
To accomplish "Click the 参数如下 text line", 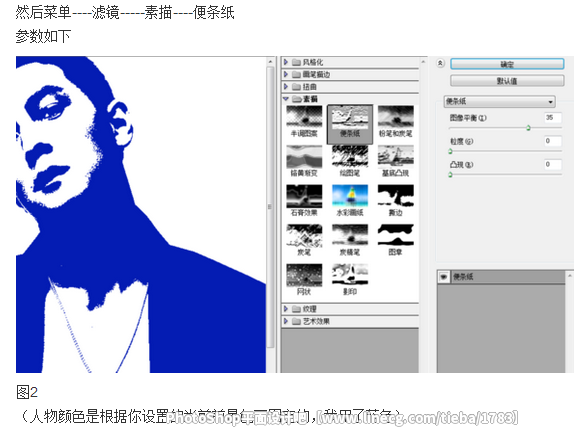I will (x=43, y=36).
